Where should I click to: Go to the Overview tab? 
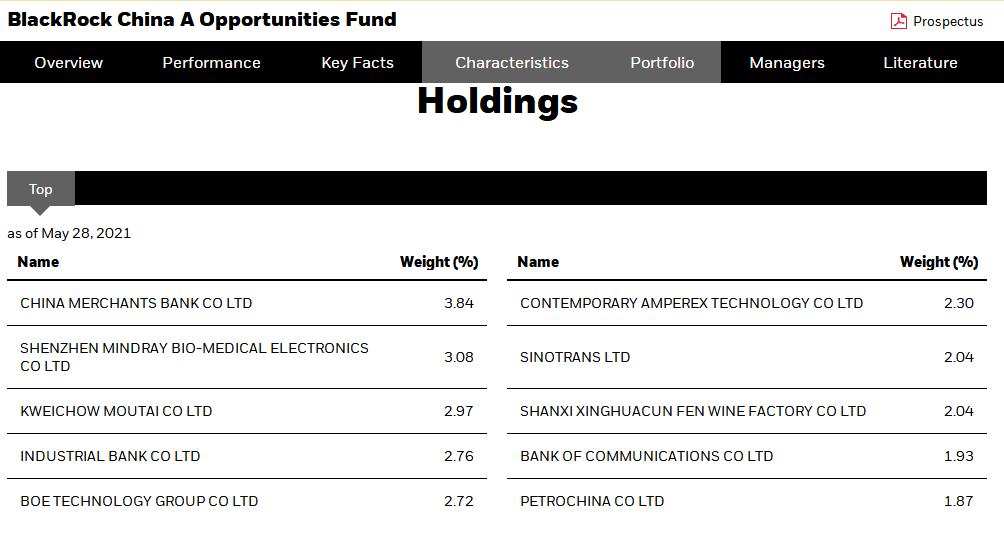(x=68, y=62)
